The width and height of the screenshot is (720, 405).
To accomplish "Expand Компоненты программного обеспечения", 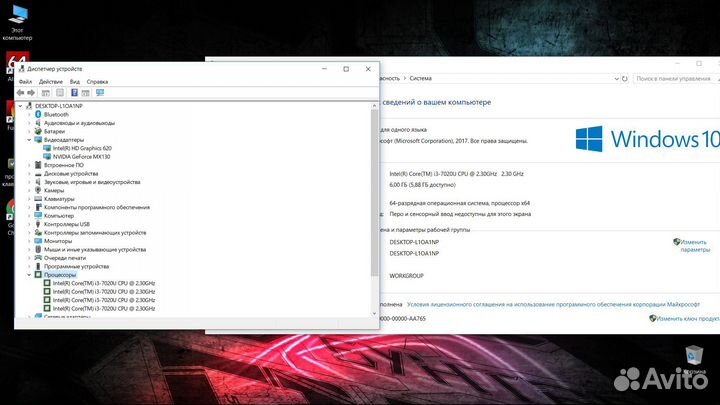I will point(29,207).
